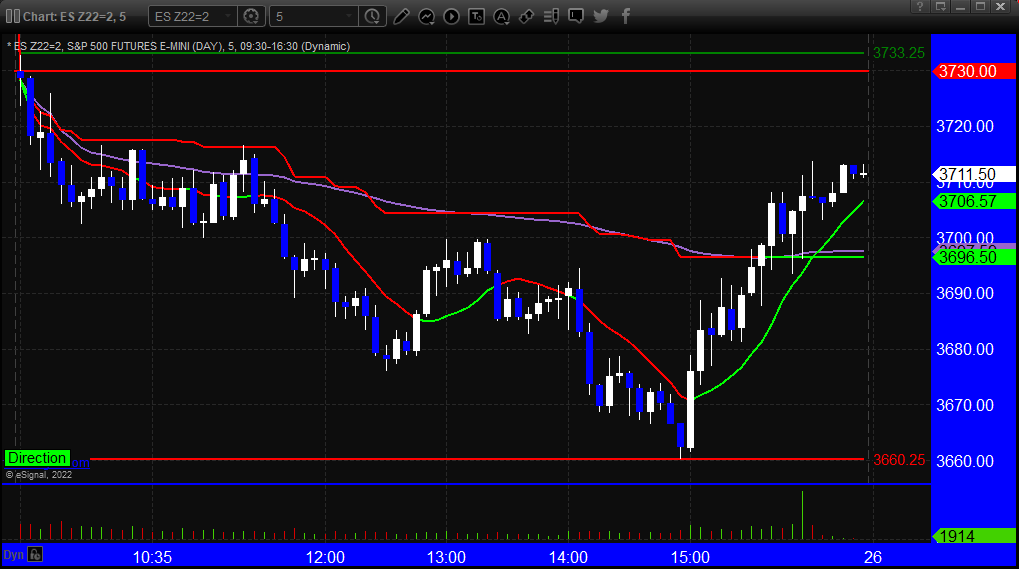Viewport: 1019px width, 569px height.
Task: Open the interval dropdown showing 5
Action: (x=314, y=16)
